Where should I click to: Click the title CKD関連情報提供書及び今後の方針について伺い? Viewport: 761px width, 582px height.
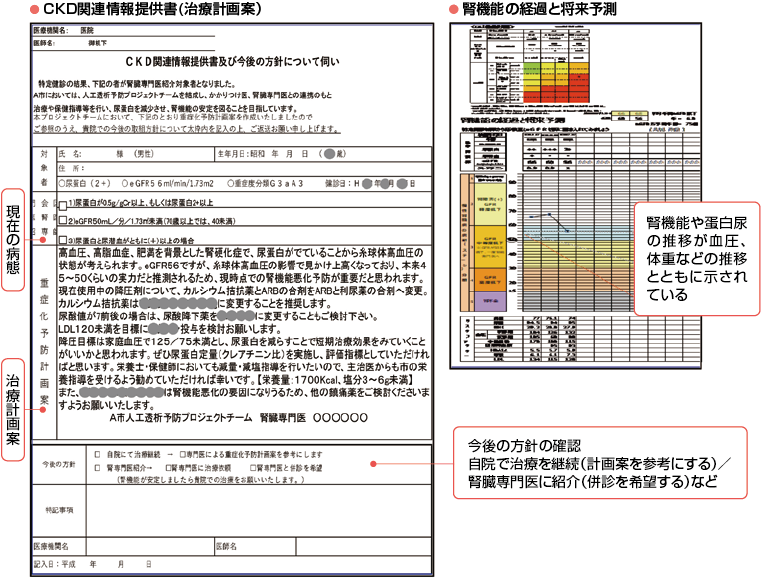(x=232, y=62)
